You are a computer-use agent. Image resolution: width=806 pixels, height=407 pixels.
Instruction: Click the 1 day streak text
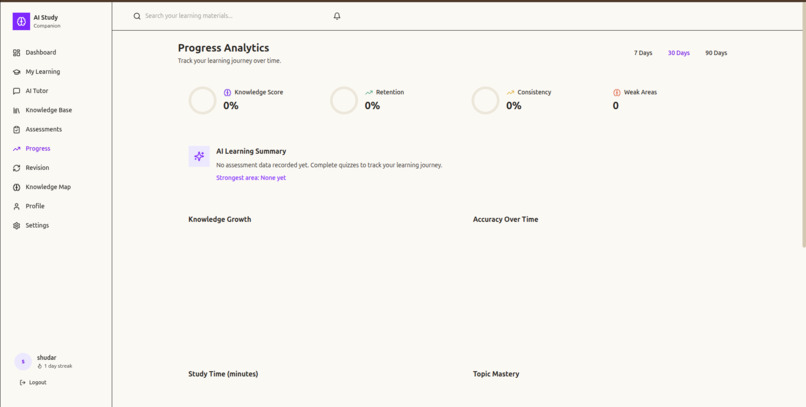click(58, 366)
